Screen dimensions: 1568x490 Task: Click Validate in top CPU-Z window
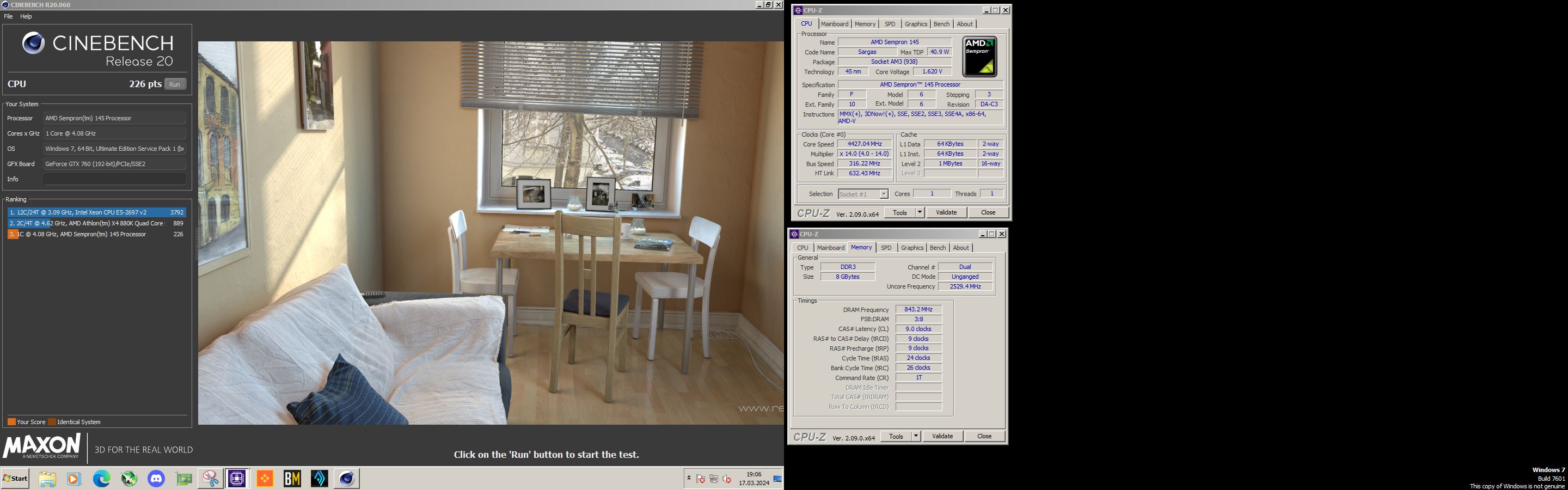[946, 212]
